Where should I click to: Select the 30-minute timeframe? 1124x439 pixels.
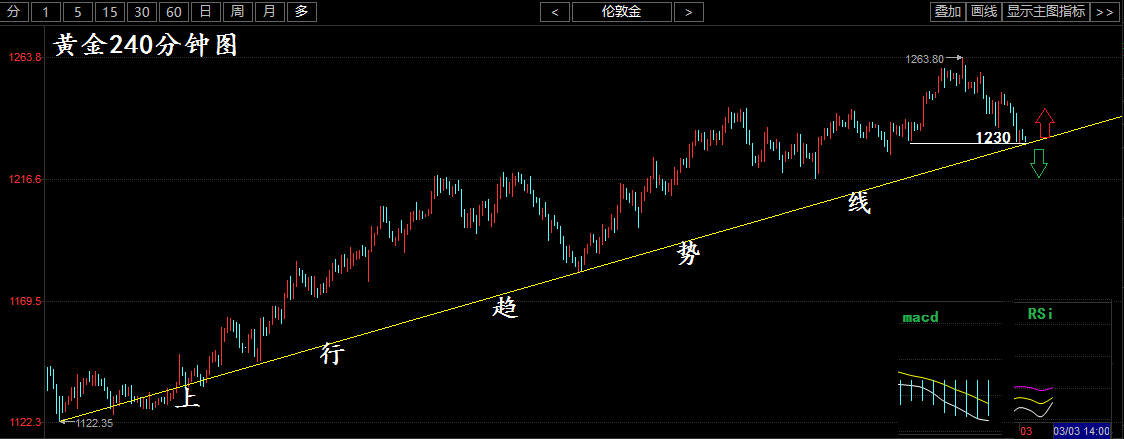(142, 12)
